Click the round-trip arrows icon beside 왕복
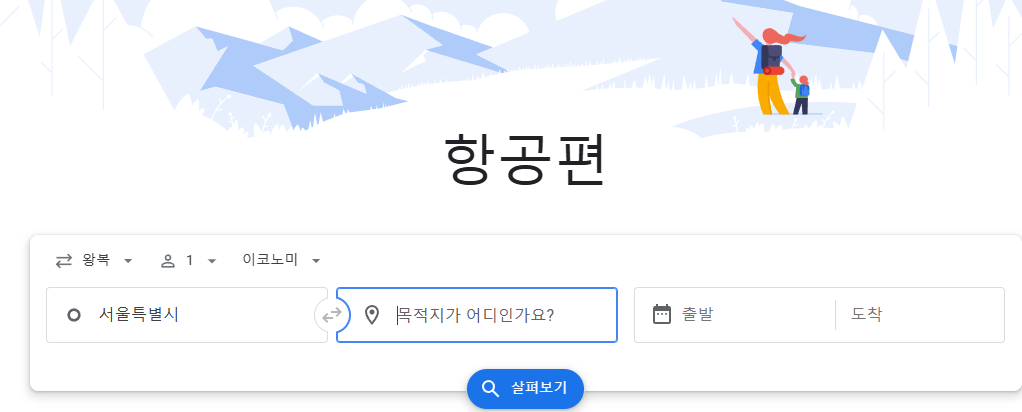Image resolution: width=1022 pixels, height=412 pixels. [63, 261]
